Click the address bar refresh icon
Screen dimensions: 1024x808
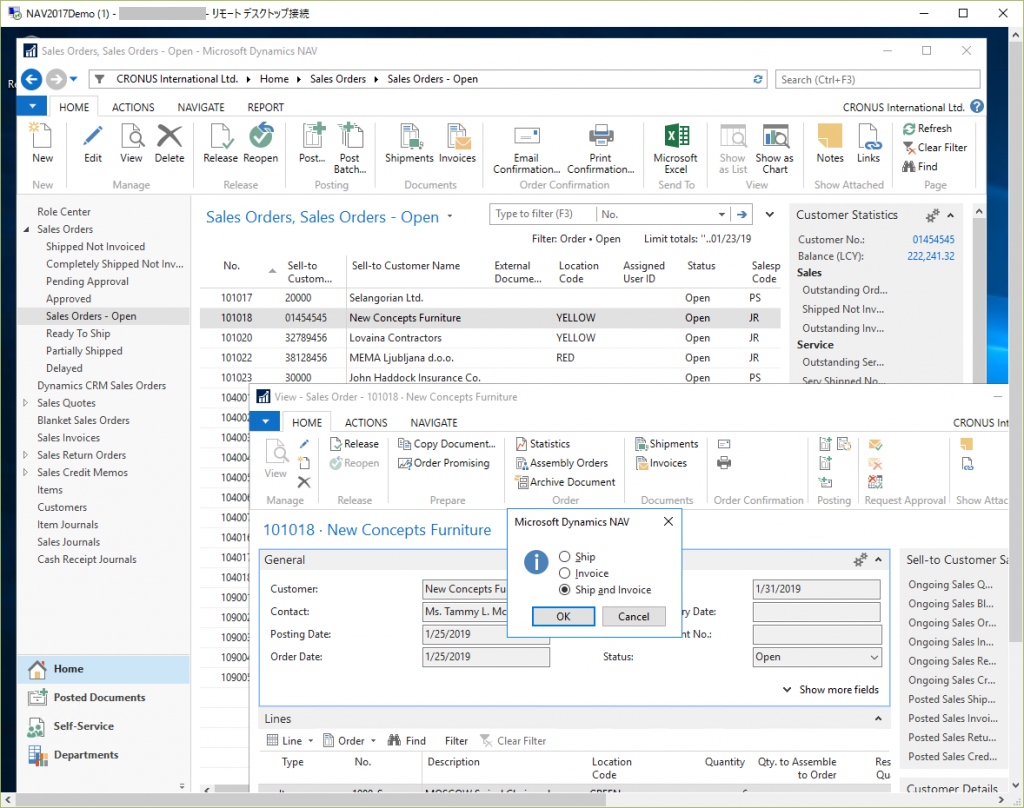coord(758,79)
